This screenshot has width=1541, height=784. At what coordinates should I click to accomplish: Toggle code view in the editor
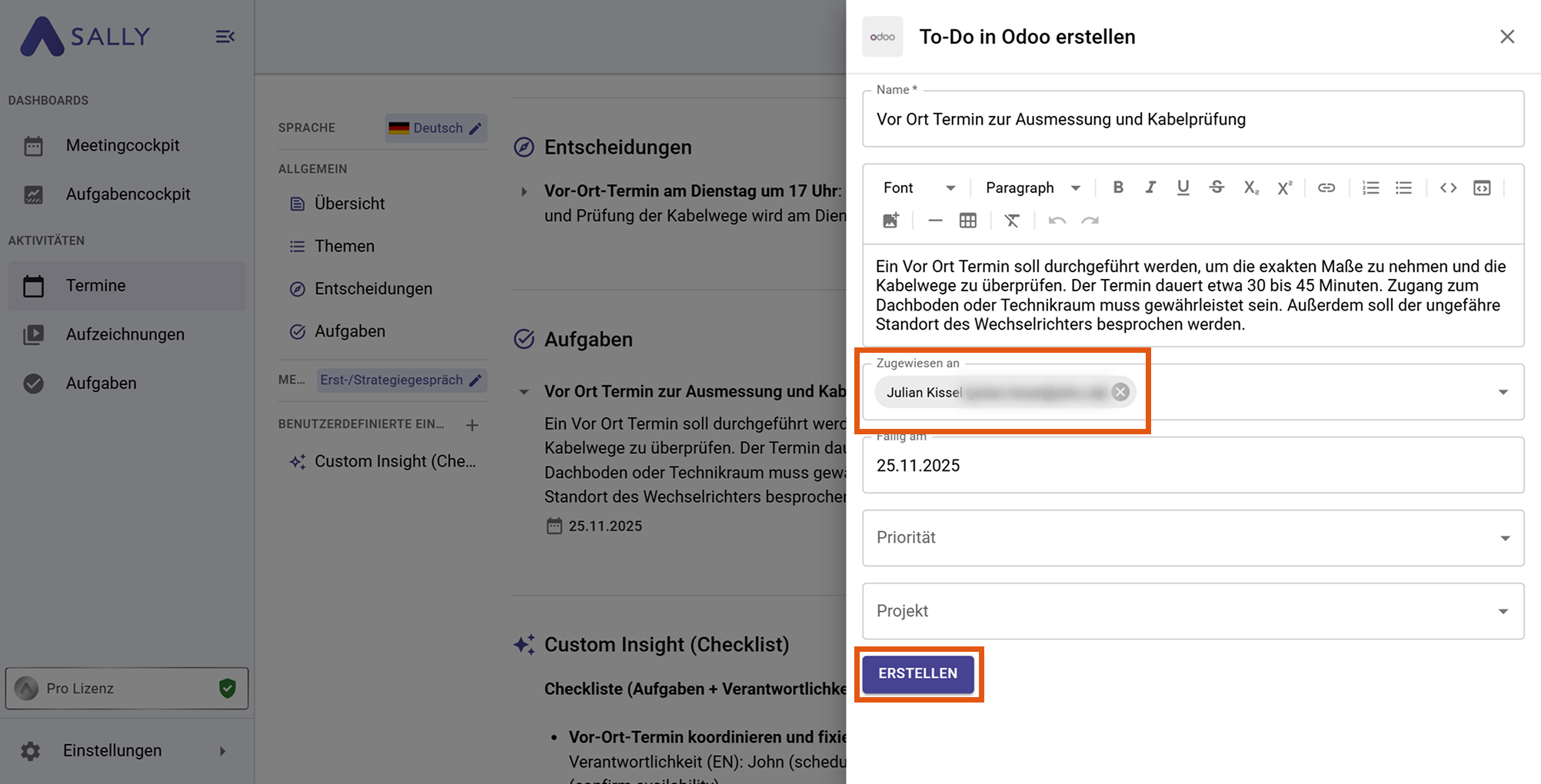pyautogui.click(x=1448, y=188)
